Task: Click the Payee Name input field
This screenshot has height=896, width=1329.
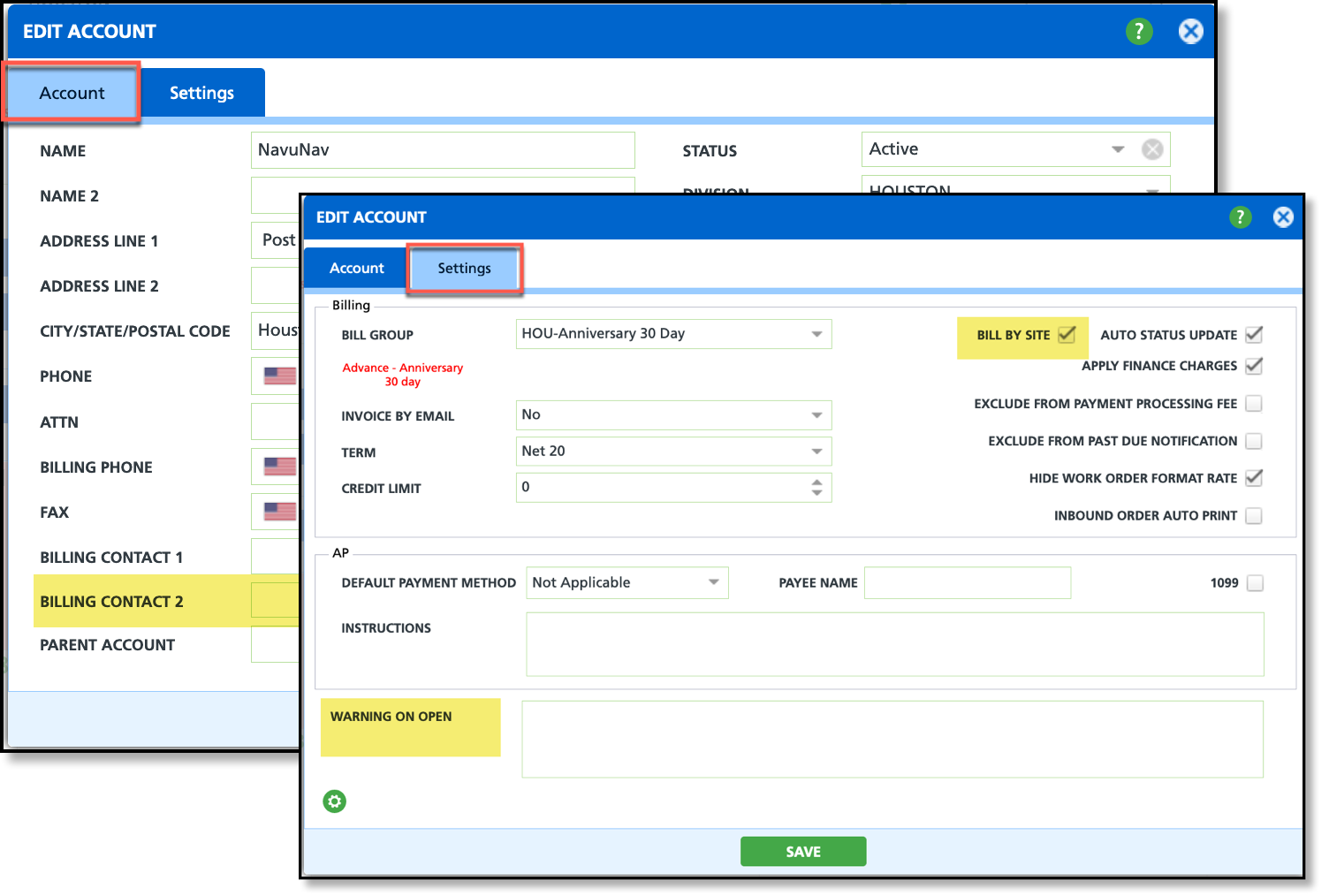Action: tap(968, 583)
